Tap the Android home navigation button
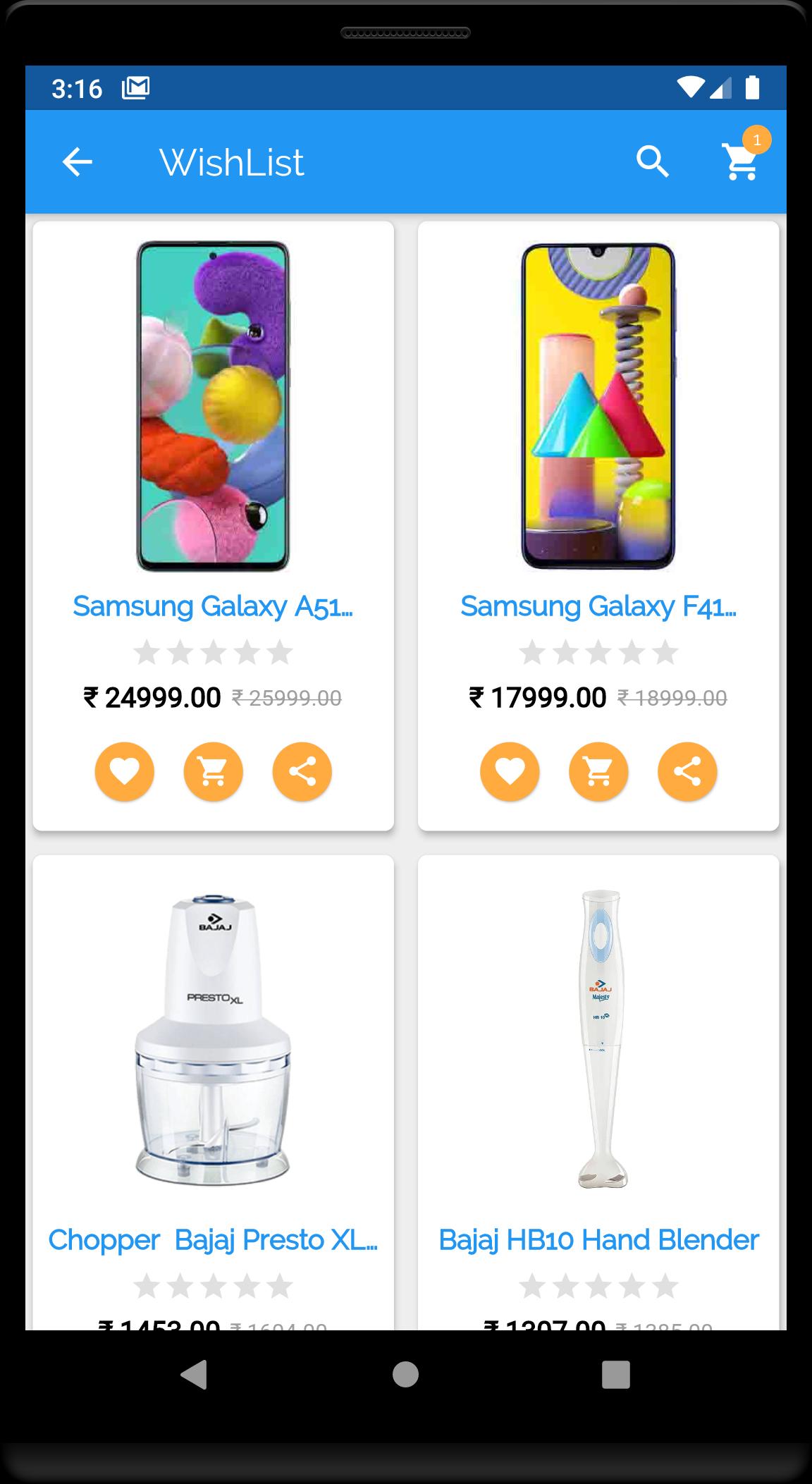Viewport: 812px width, 1484px height. point(405,1374)
